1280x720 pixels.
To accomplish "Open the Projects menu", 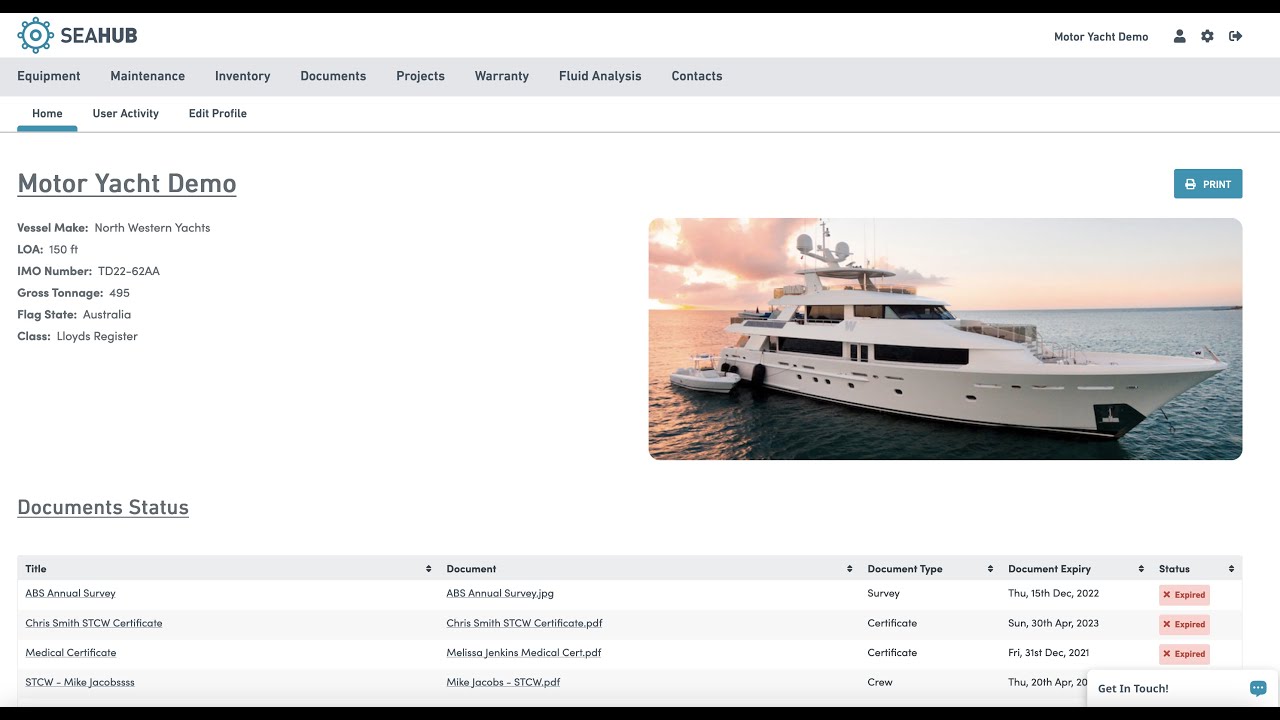I will click(x=420, y=76).
